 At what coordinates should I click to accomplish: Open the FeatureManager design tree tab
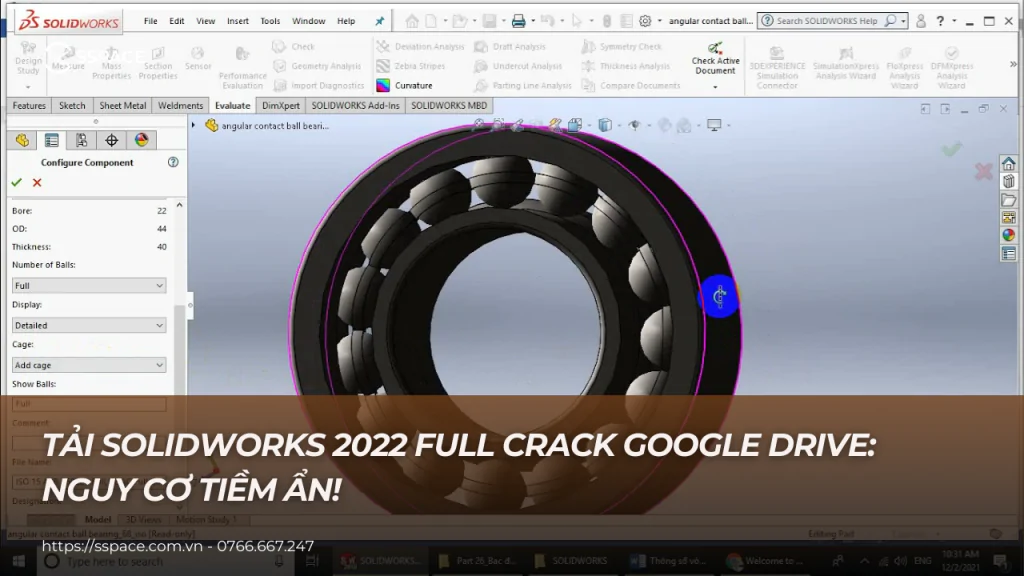point(22,140)
